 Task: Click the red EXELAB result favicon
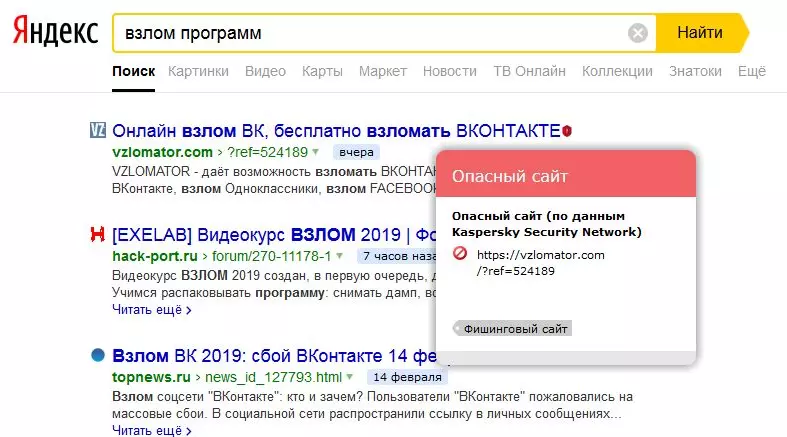(98, 235)
